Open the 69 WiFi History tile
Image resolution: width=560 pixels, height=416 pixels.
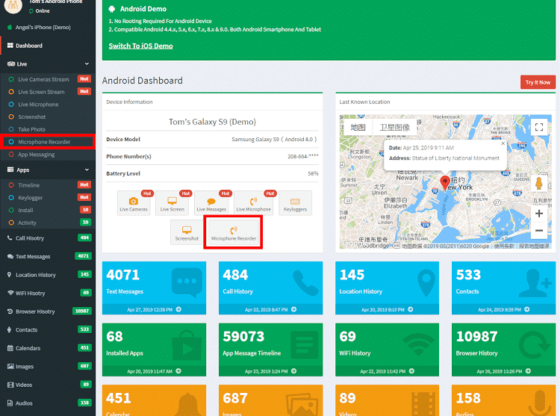[x=387, y=350]
